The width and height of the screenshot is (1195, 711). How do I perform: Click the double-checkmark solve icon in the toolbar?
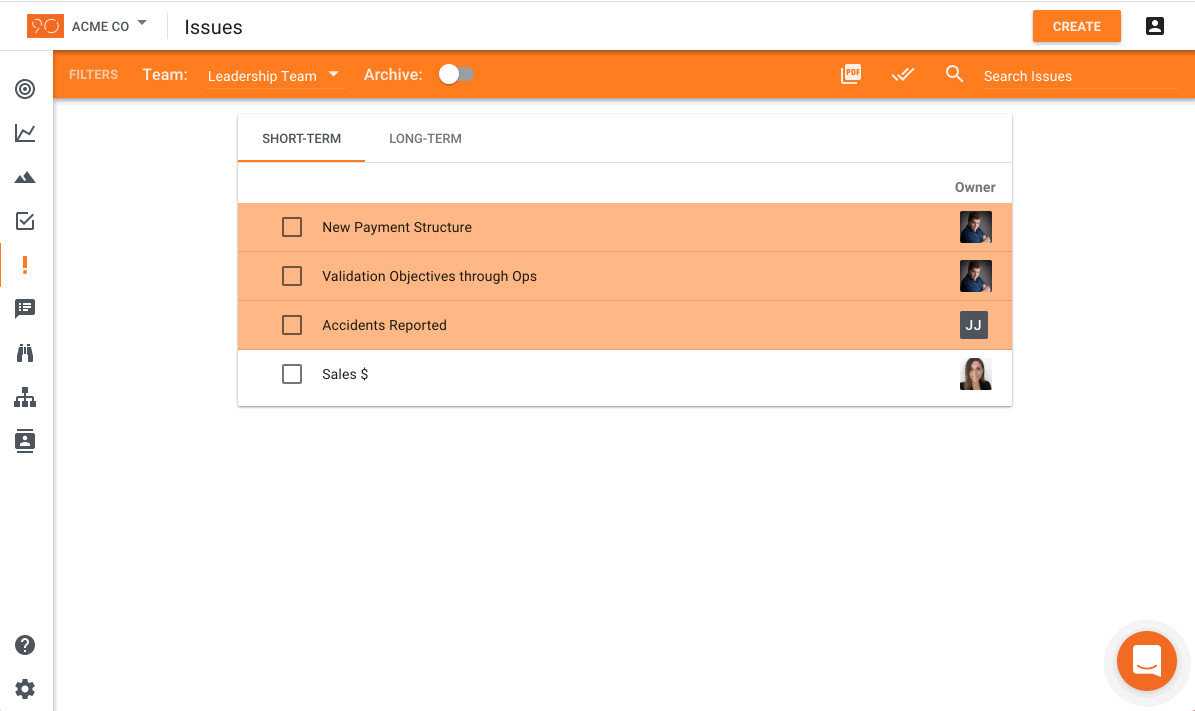903,74
